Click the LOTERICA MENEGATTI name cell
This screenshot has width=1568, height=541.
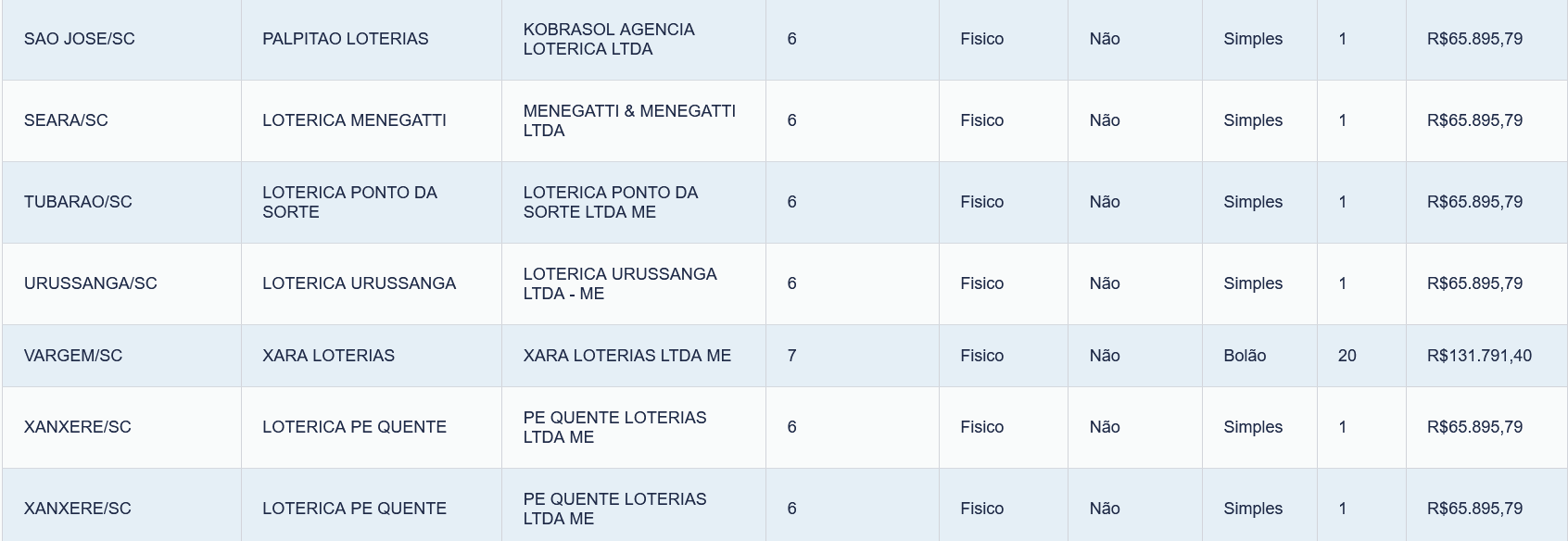pos(371,120)
